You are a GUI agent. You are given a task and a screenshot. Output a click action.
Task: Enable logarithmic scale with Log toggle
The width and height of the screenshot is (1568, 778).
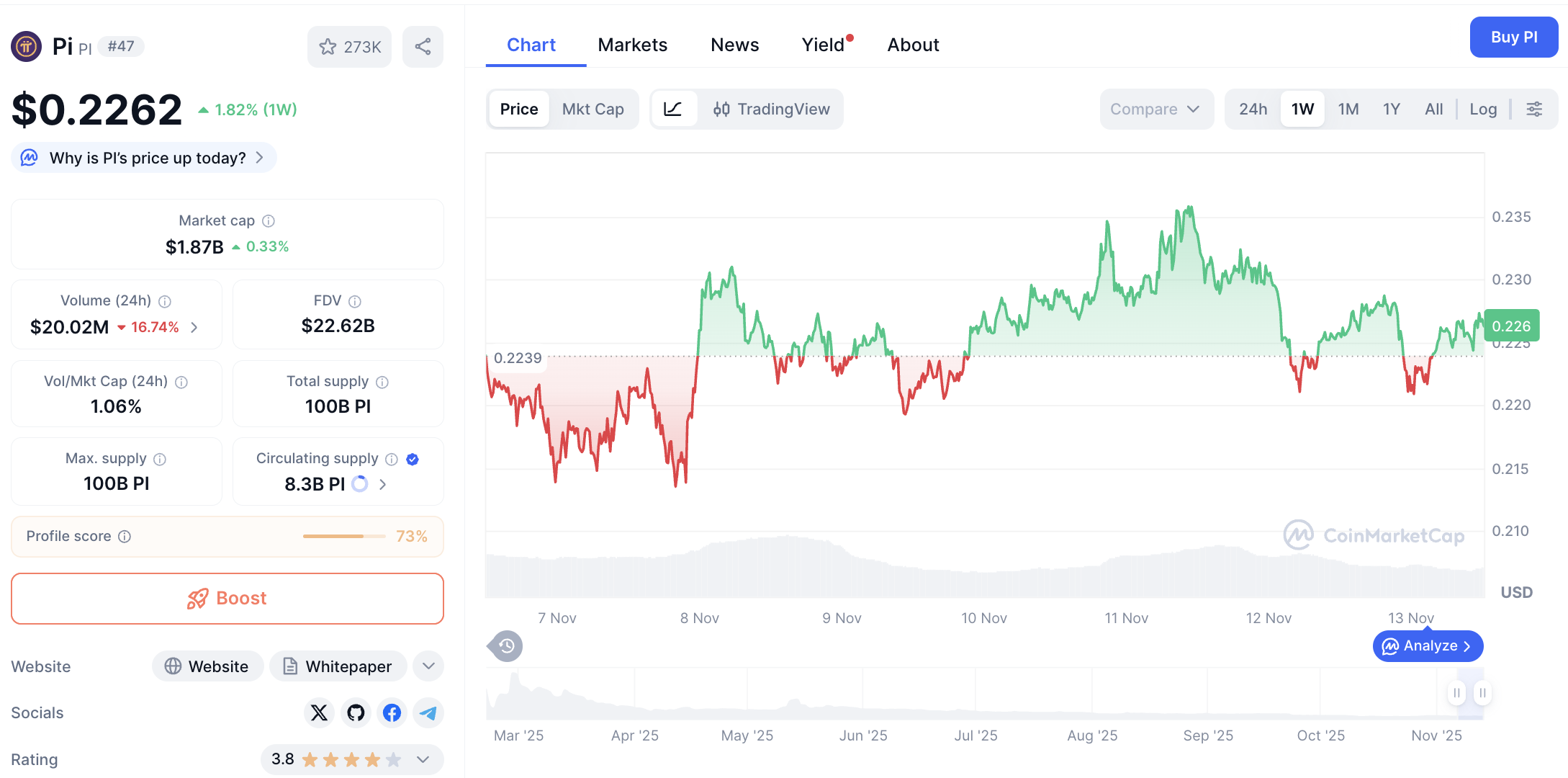tap(1483, 109)
